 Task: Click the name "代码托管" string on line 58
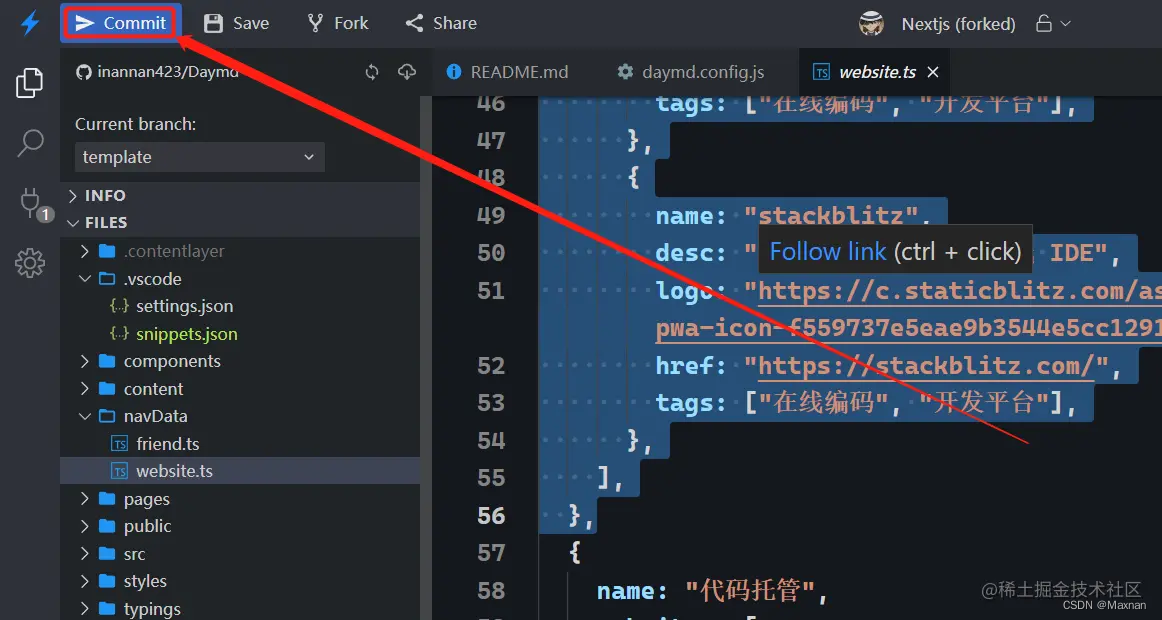[748, 590]
